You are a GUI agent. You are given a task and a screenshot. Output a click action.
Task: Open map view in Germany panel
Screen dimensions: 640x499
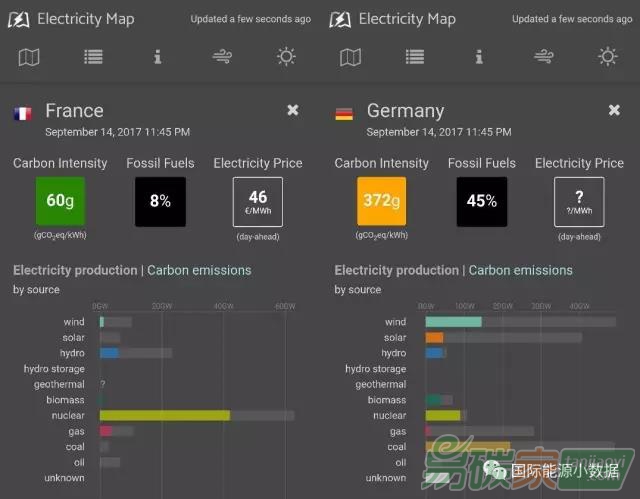click(351, 57)
